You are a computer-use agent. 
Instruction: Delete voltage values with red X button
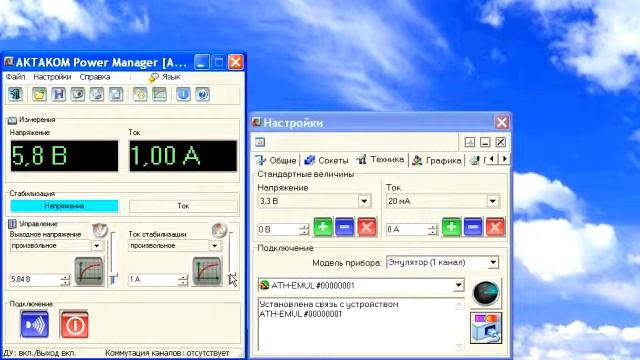coord(367,227)
